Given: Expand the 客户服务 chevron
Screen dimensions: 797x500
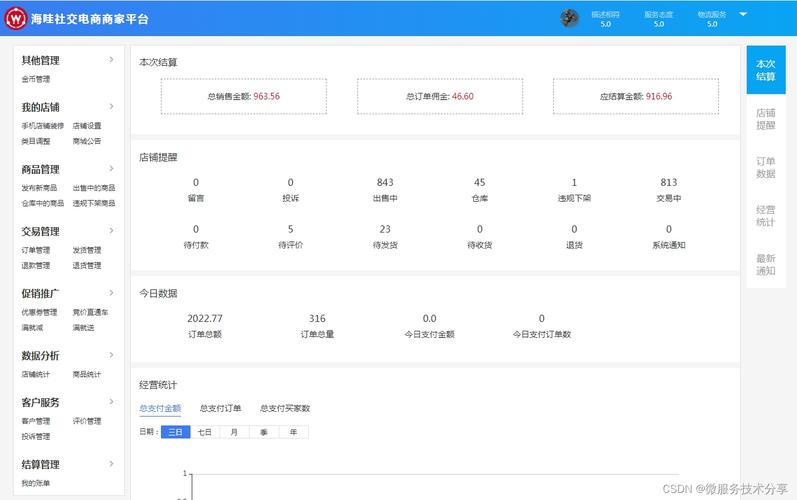Looking at the screenshot, I should point(111,401).
